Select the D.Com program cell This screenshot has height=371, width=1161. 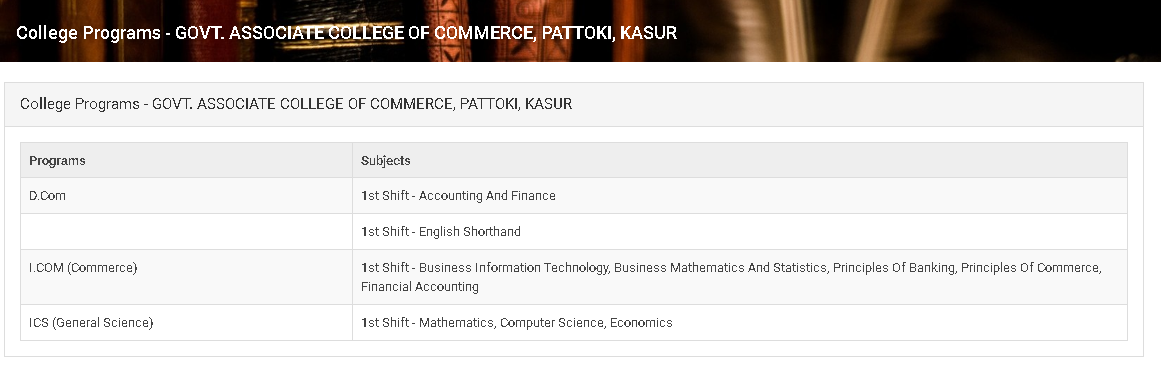click(x=186, y=195)
